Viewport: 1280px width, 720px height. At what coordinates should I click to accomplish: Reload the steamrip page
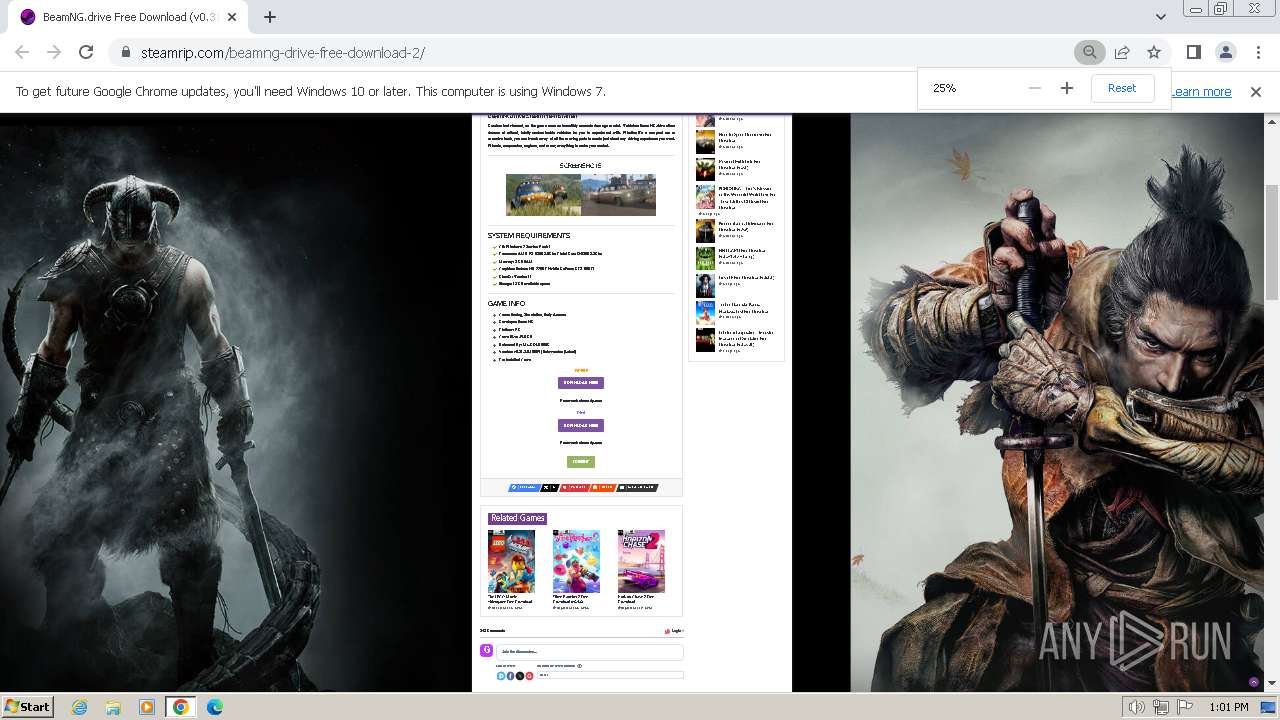tap(86, 52)
